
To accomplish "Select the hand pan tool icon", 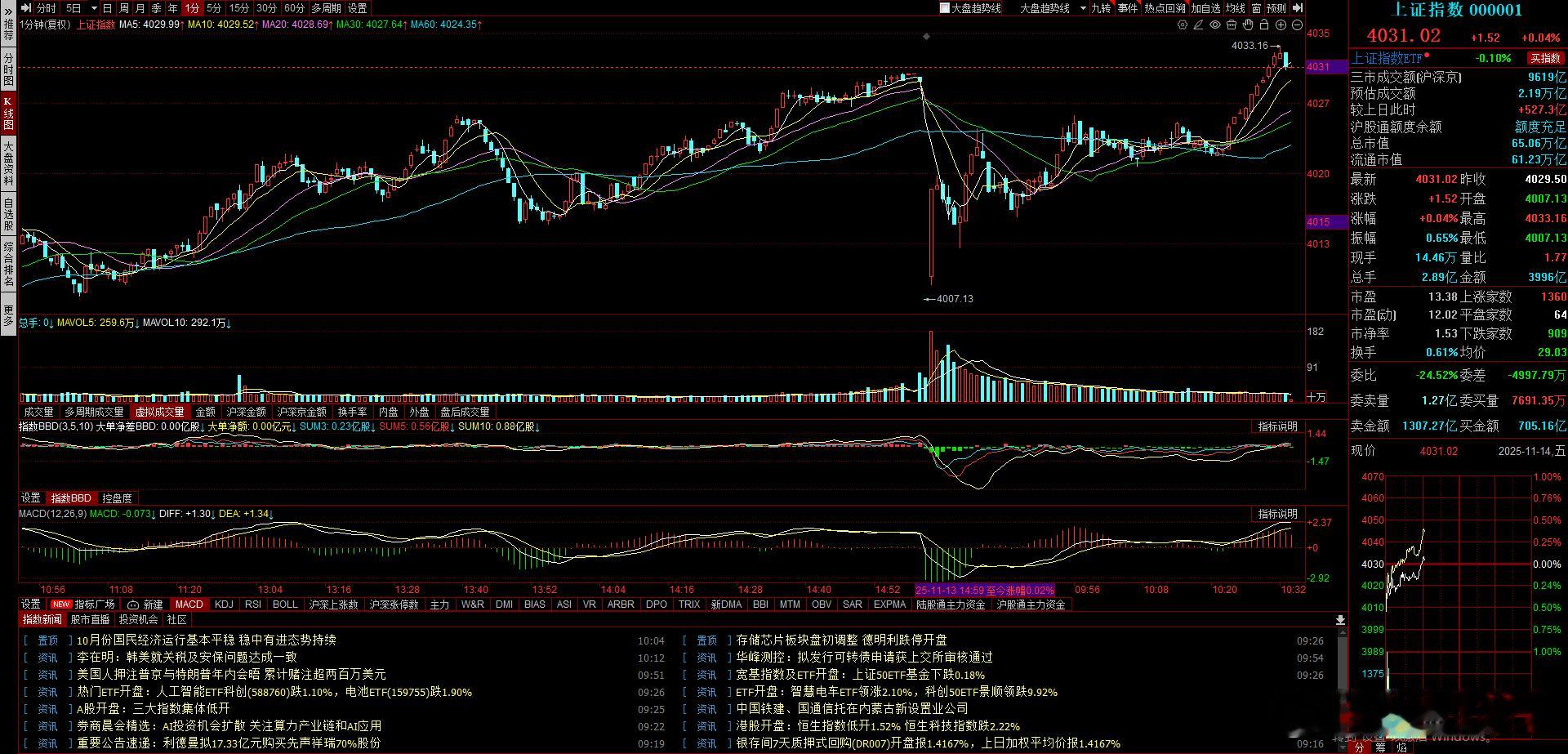I will click(1248, 25).
